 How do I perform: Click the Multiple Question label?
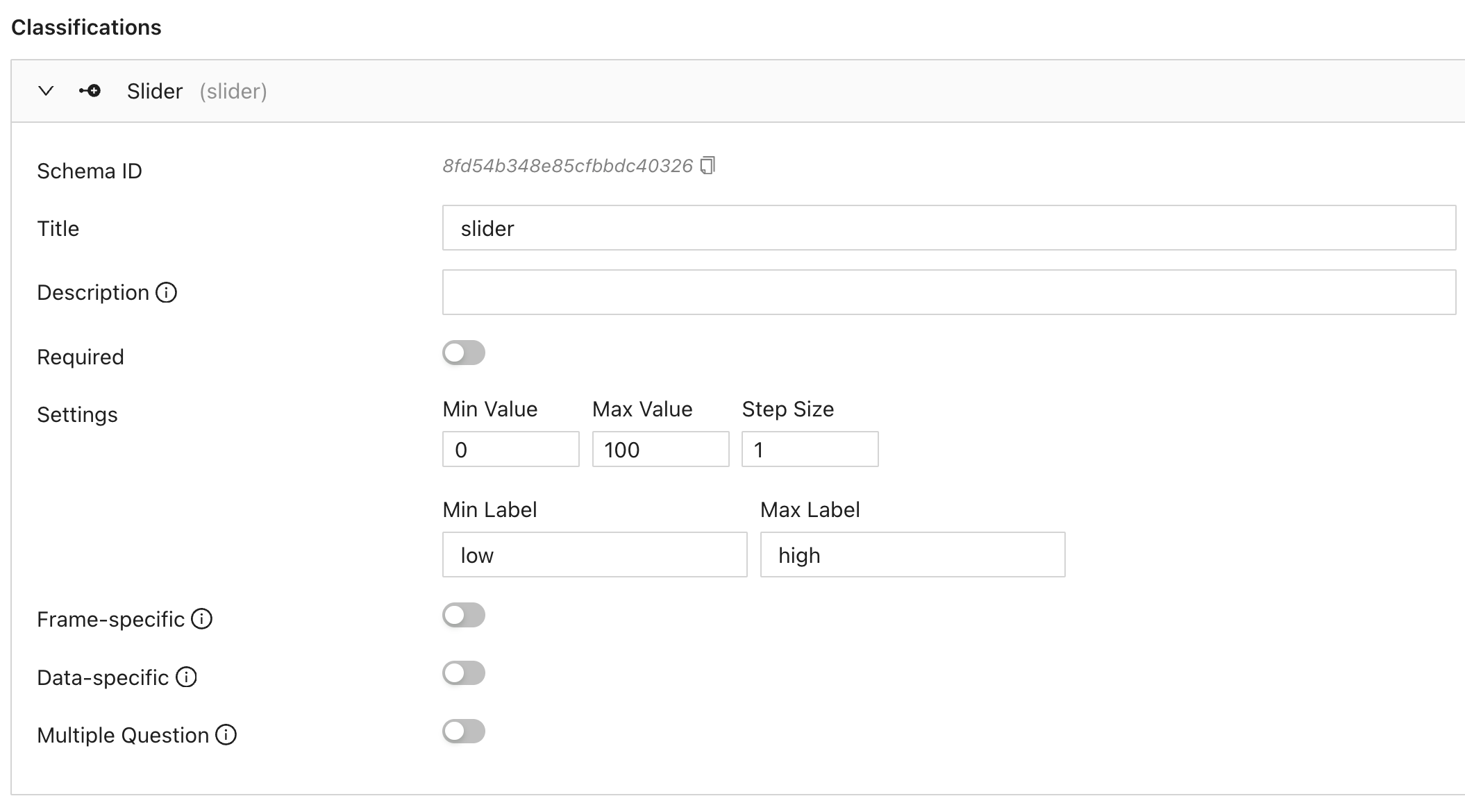(x=123, y=735)
